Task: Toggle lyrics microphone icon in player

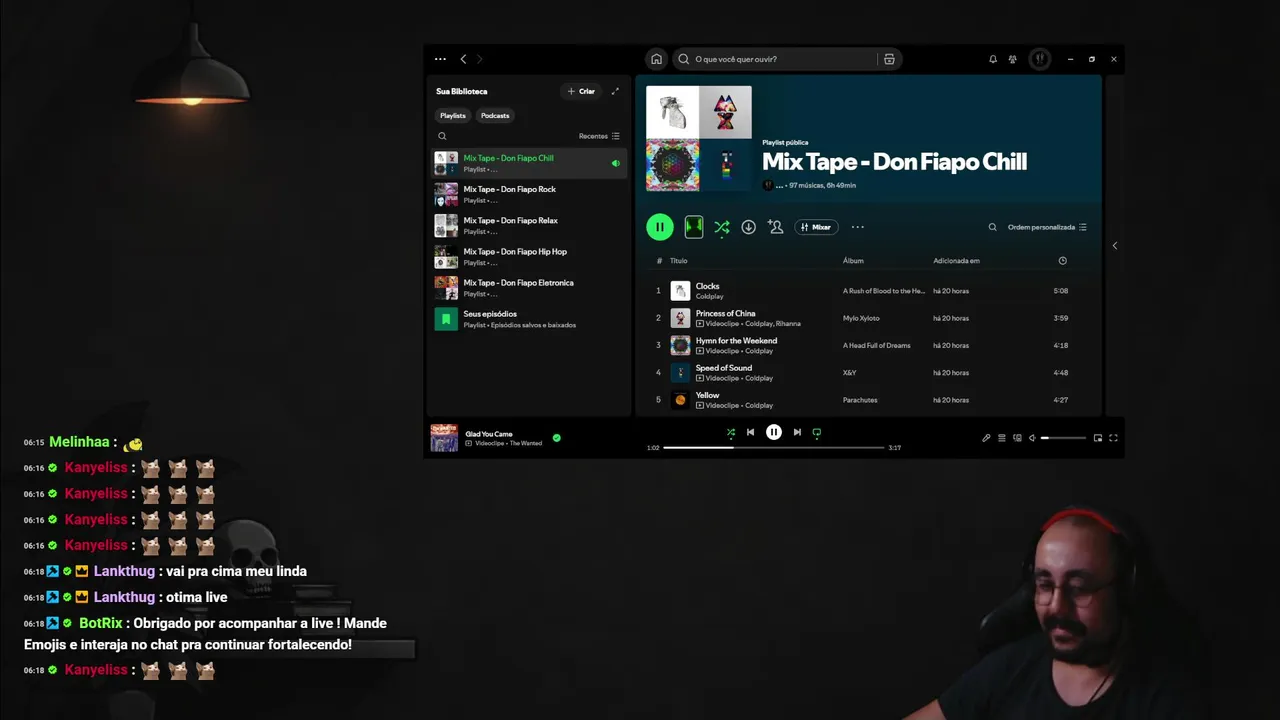Action: (x=986, y=438)
